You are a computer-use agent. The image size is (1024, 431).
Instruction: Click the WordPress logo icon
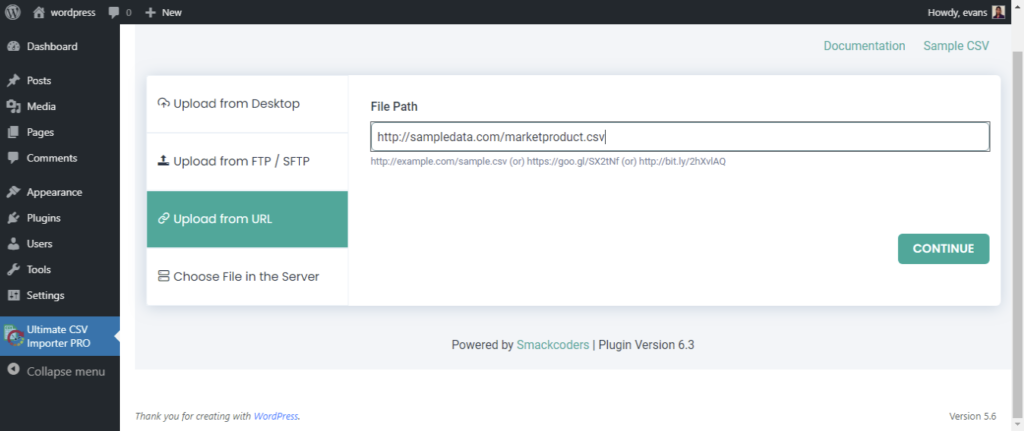[x=13, y=12]
